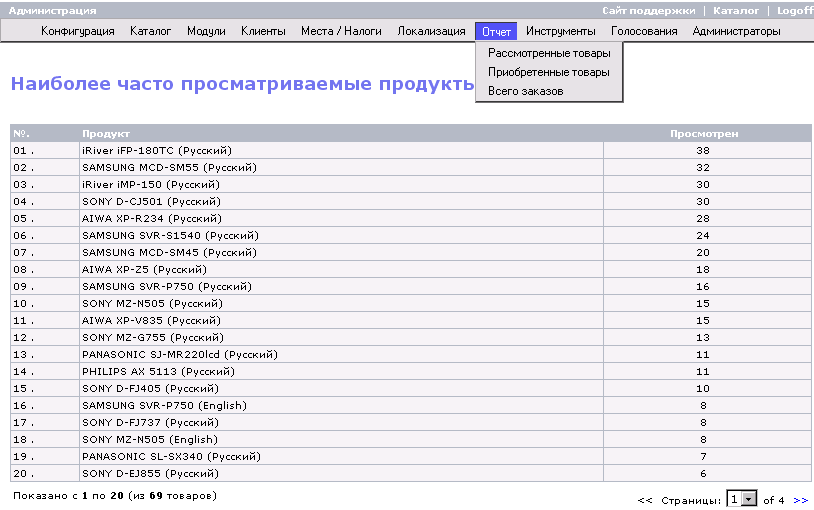Open product SONY MZ-G755 (Русский)
The image size is (814, 510).
[x=153, y=338]
